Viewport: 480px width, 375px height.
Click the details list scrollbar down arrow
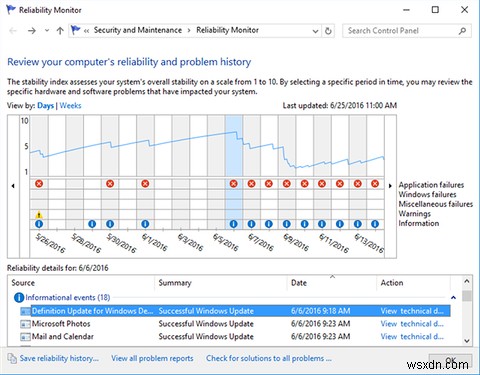coord(467,341)
